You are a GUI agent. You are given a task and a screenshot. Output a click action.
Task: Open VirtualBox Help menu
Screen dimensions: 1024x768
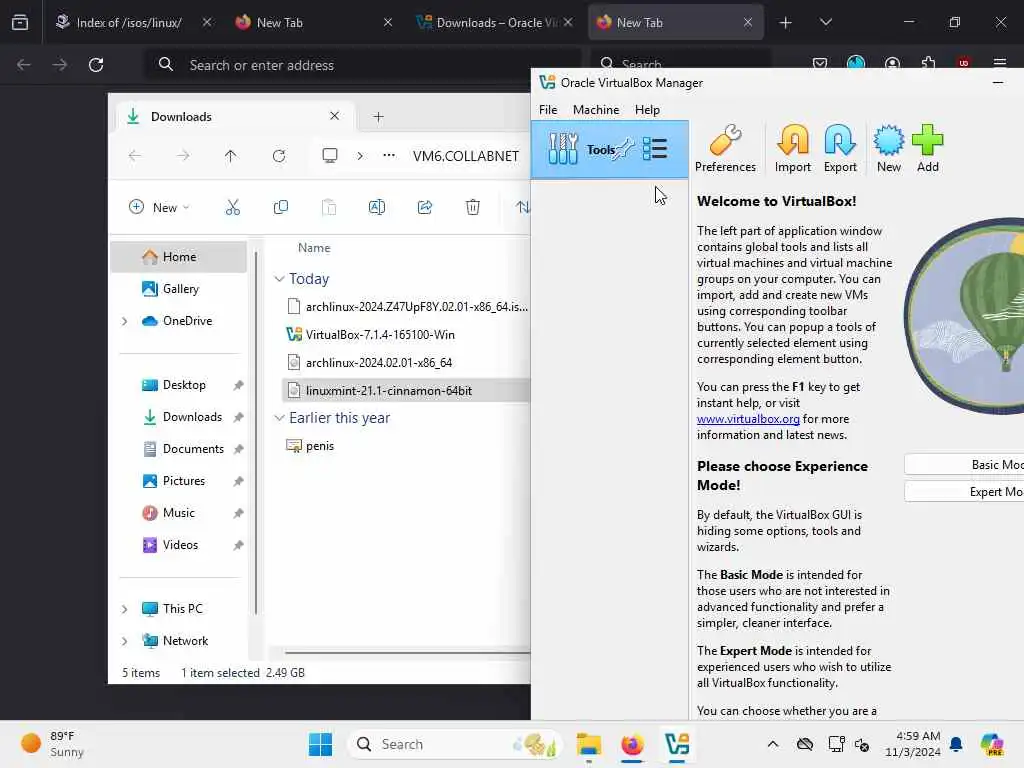coord(647,110)
